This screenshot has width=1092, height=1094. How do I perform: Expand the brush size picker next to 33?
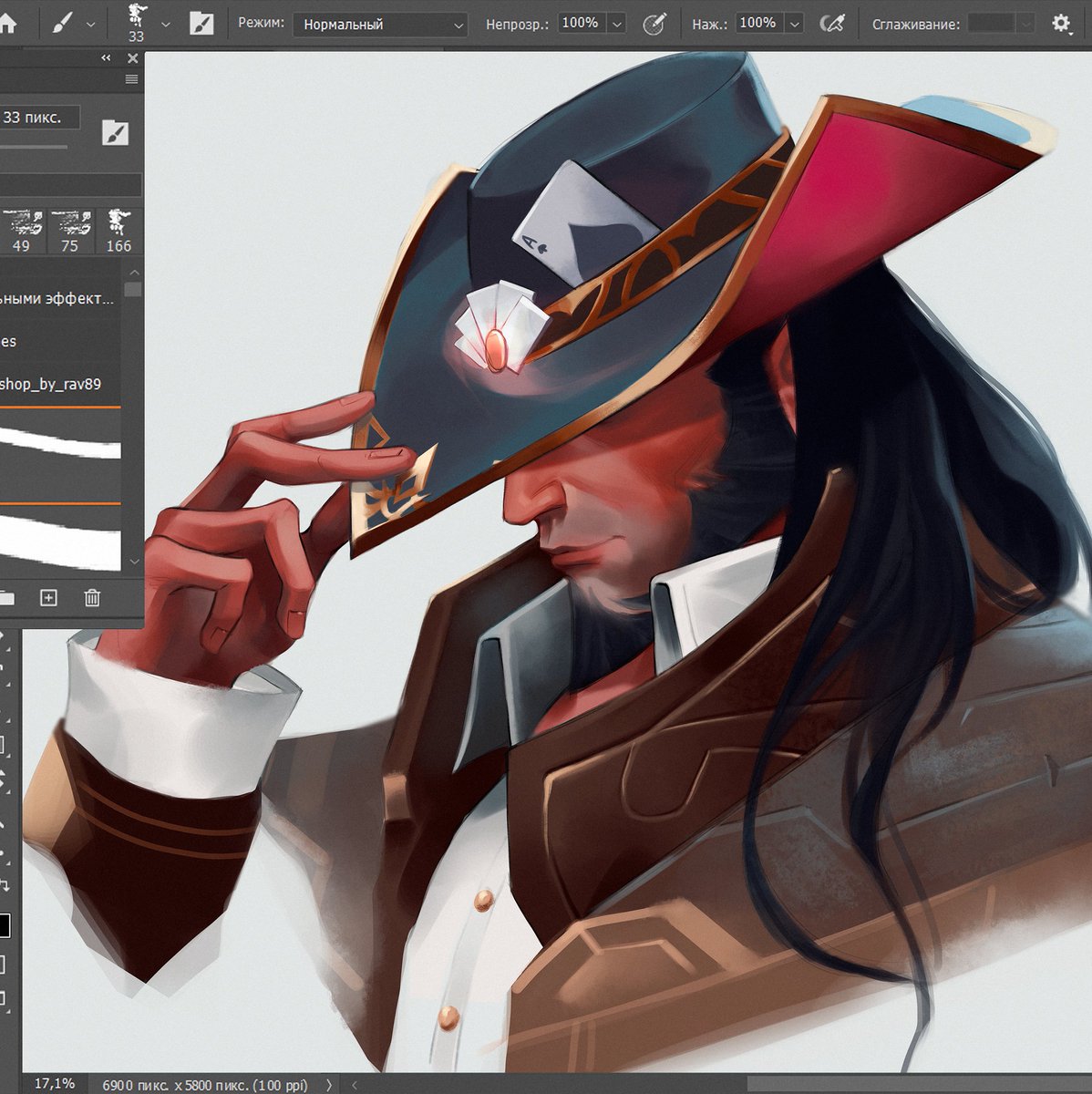[x=165, y=23]
